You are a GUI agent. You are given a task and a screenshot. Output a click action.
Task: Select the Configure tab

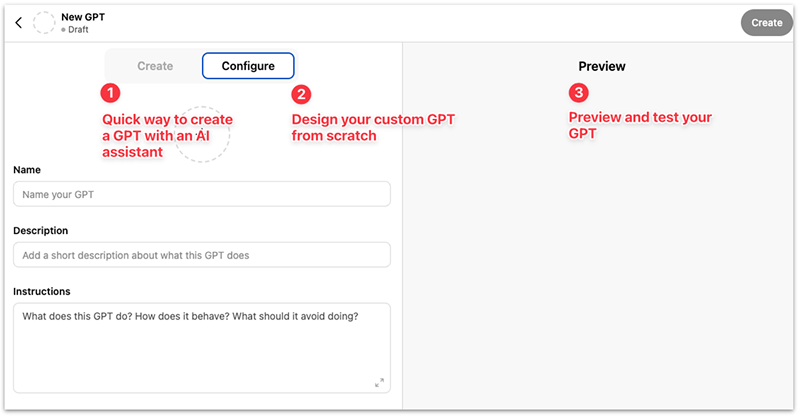click(x=248, y=66)
